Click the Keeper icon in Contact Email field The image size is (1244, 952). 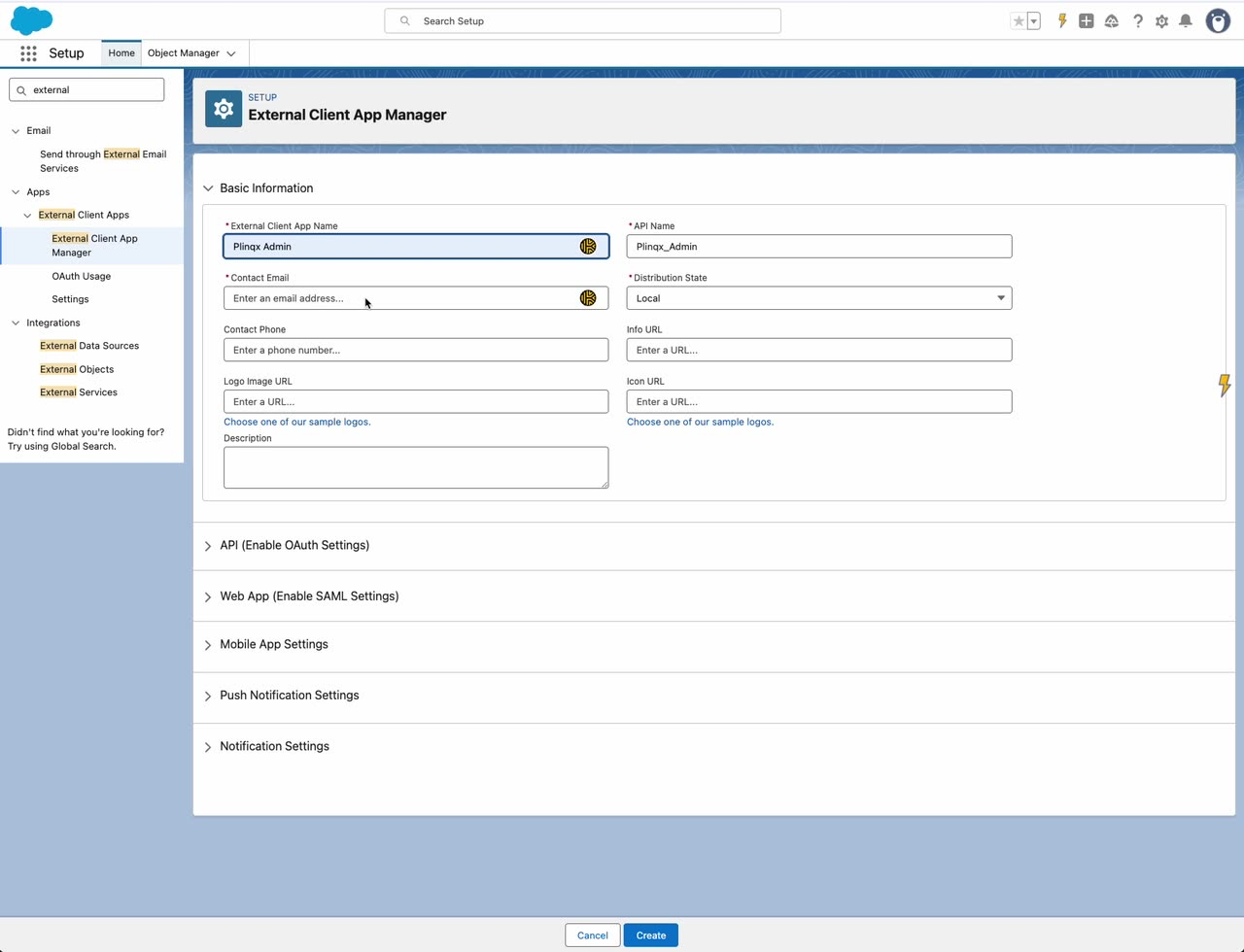tap(588, 298)
